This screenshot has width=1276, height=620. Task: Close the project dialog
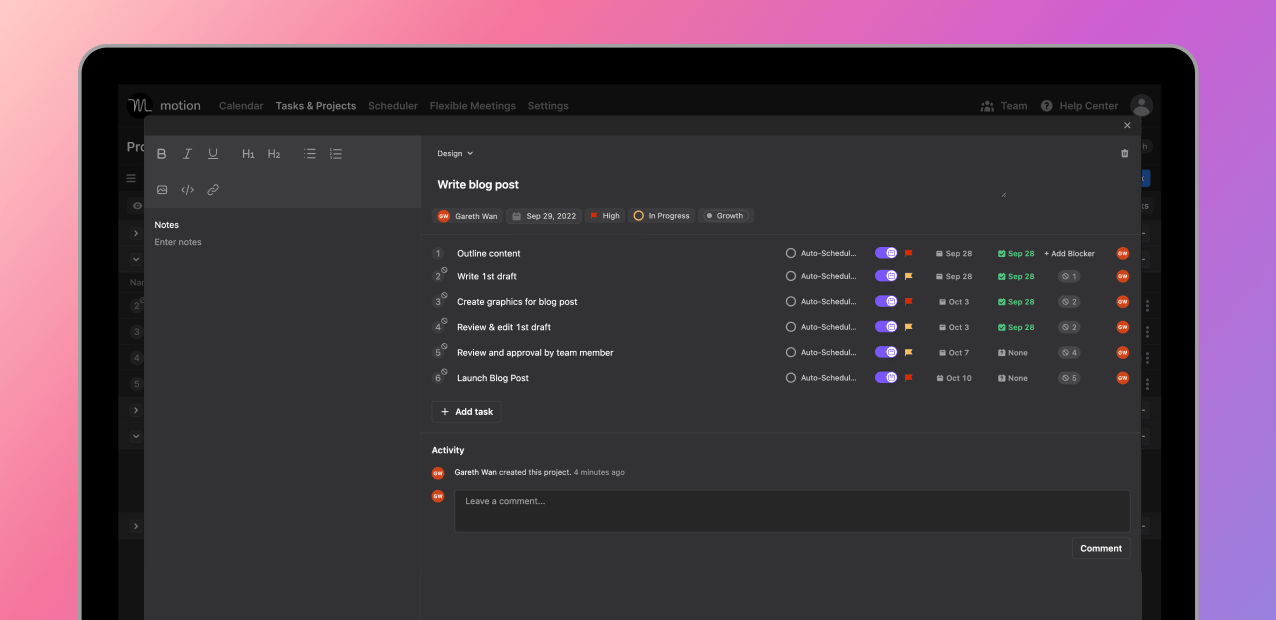coord(1127,125)
